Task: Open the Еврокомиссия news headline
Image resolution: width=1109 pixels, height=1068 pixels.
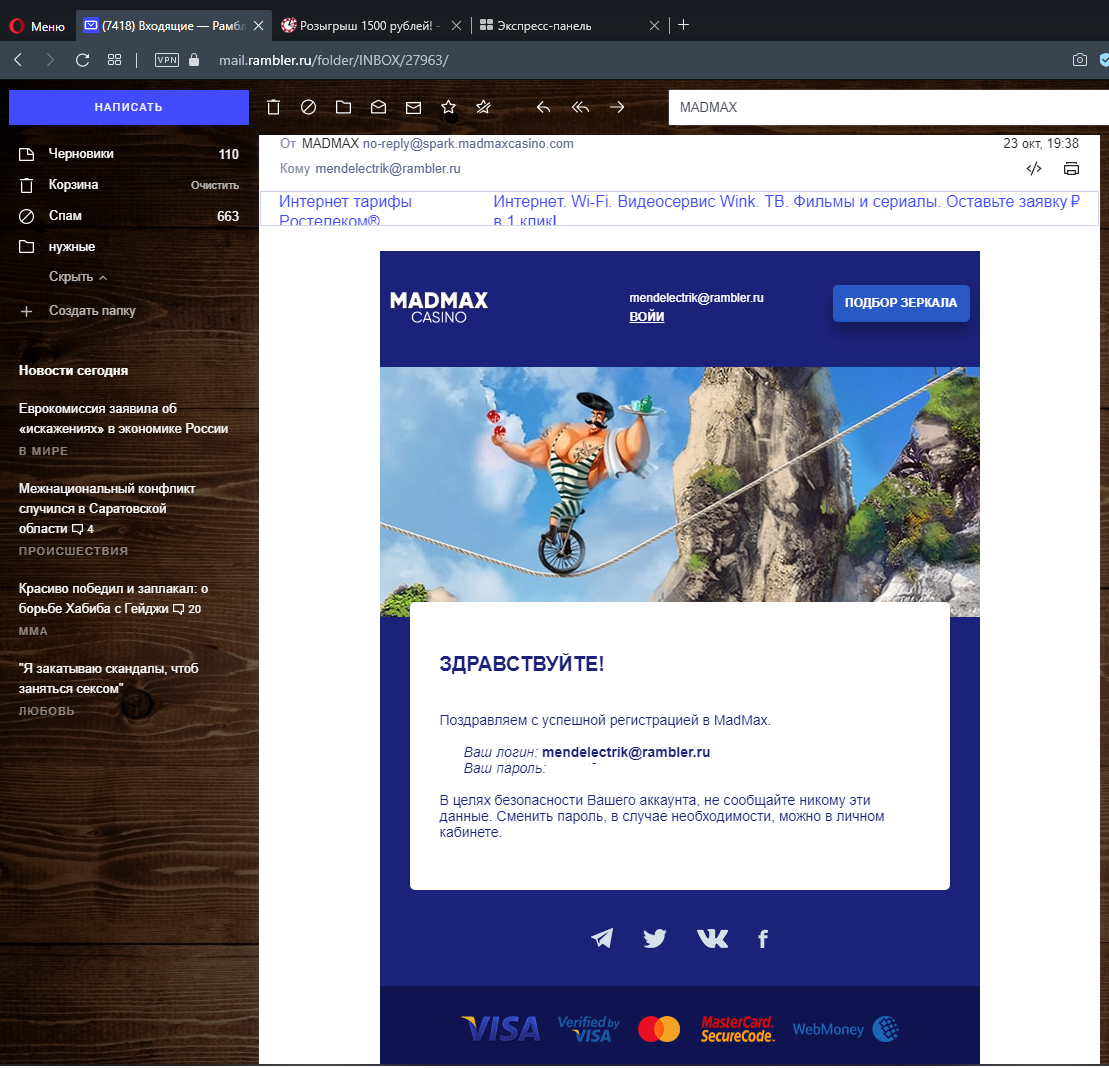Action: coord(123,419)
